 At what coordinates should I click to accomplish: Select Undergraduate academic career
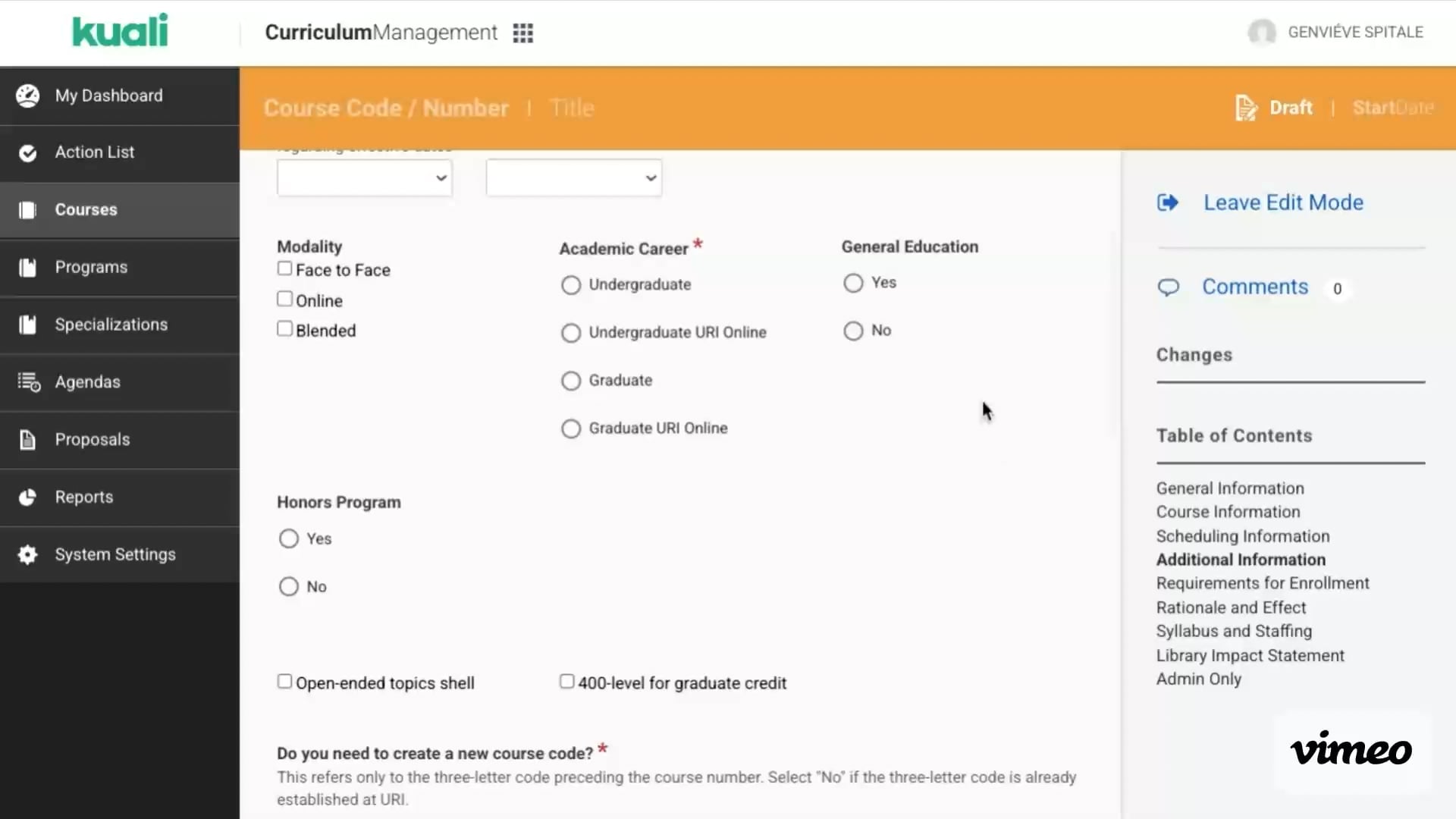[571, 285]
